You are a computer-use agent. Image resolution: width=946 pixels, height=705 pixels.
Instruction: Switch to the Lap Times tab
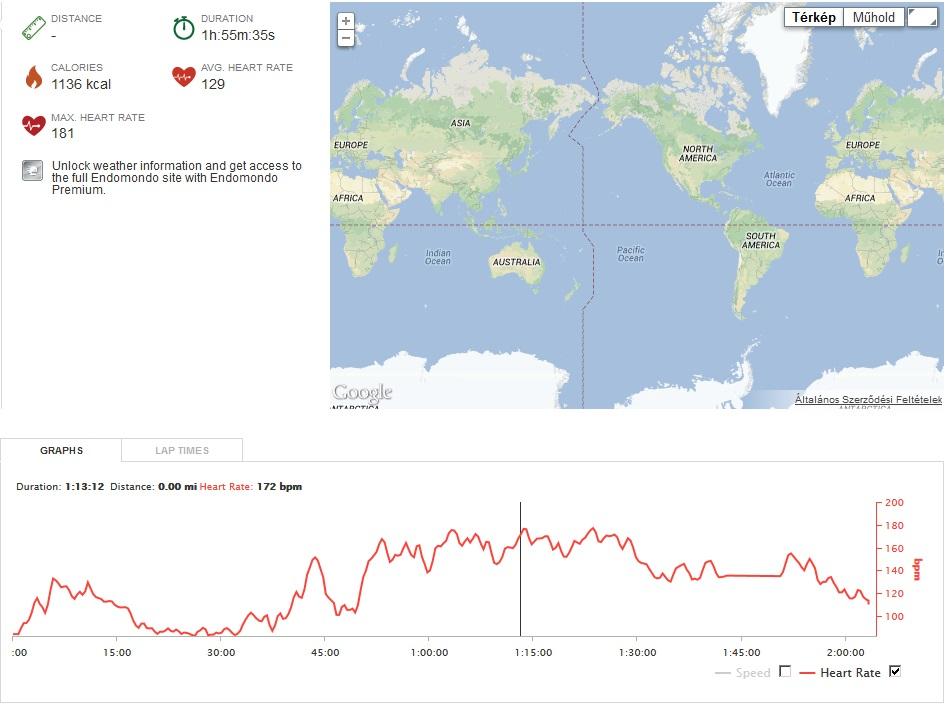click(182, 451)
